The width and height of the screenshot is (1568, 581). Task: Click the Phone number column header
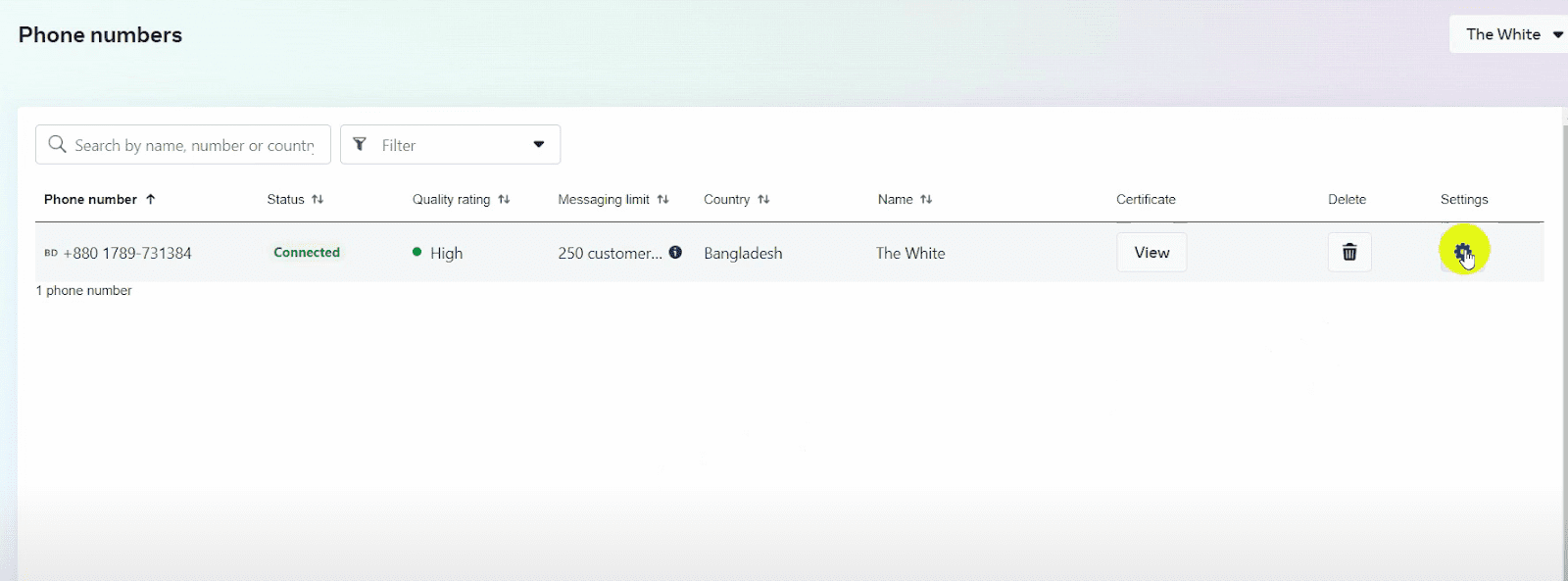pos(90,199)
